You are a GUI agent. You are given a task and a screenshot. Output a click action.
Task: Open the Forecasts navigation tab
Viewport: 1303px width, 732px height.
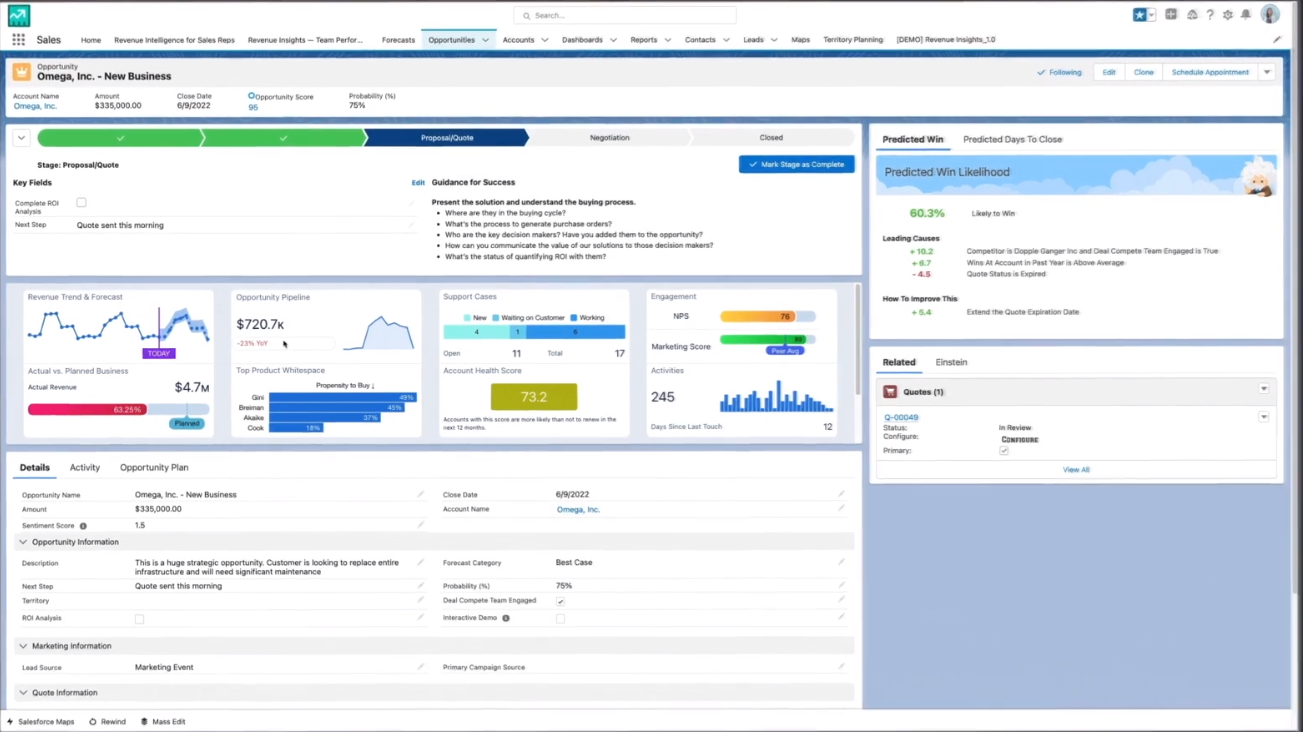(x=398, y=40)
